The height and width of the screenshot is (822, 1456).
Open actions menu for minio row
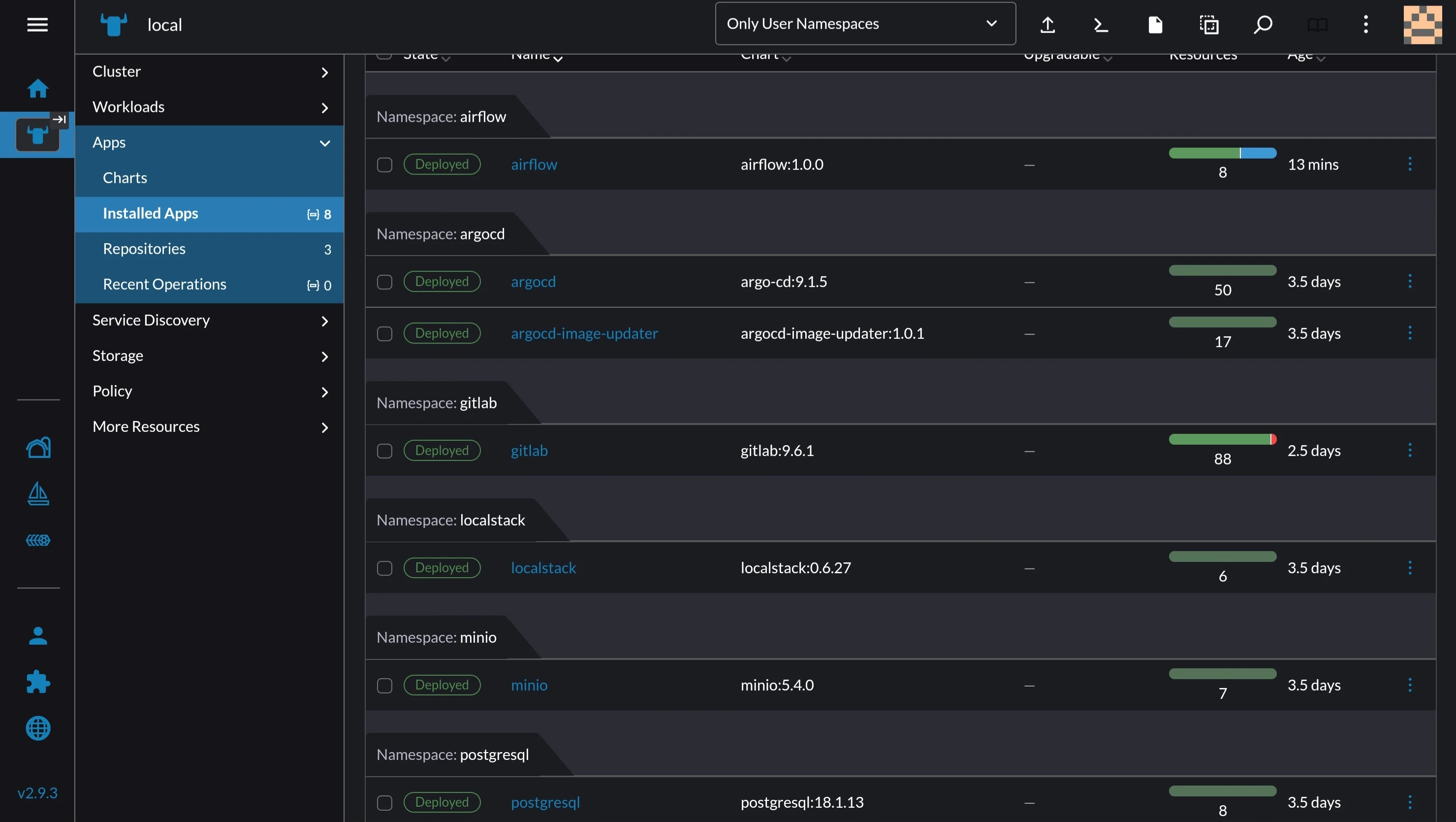1410,685
